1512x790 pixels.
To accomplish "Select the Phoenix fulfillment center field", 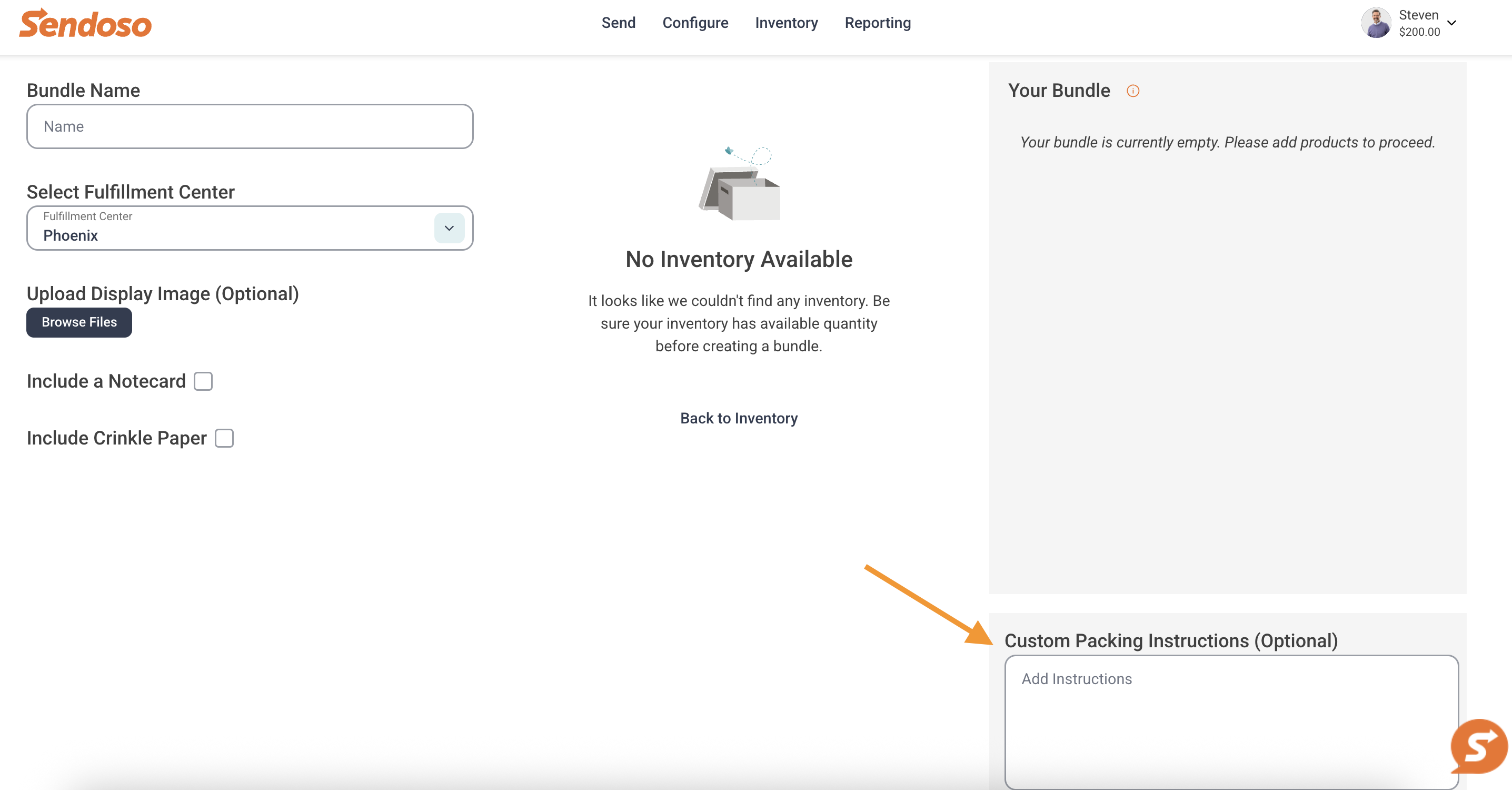I will 250,228.
